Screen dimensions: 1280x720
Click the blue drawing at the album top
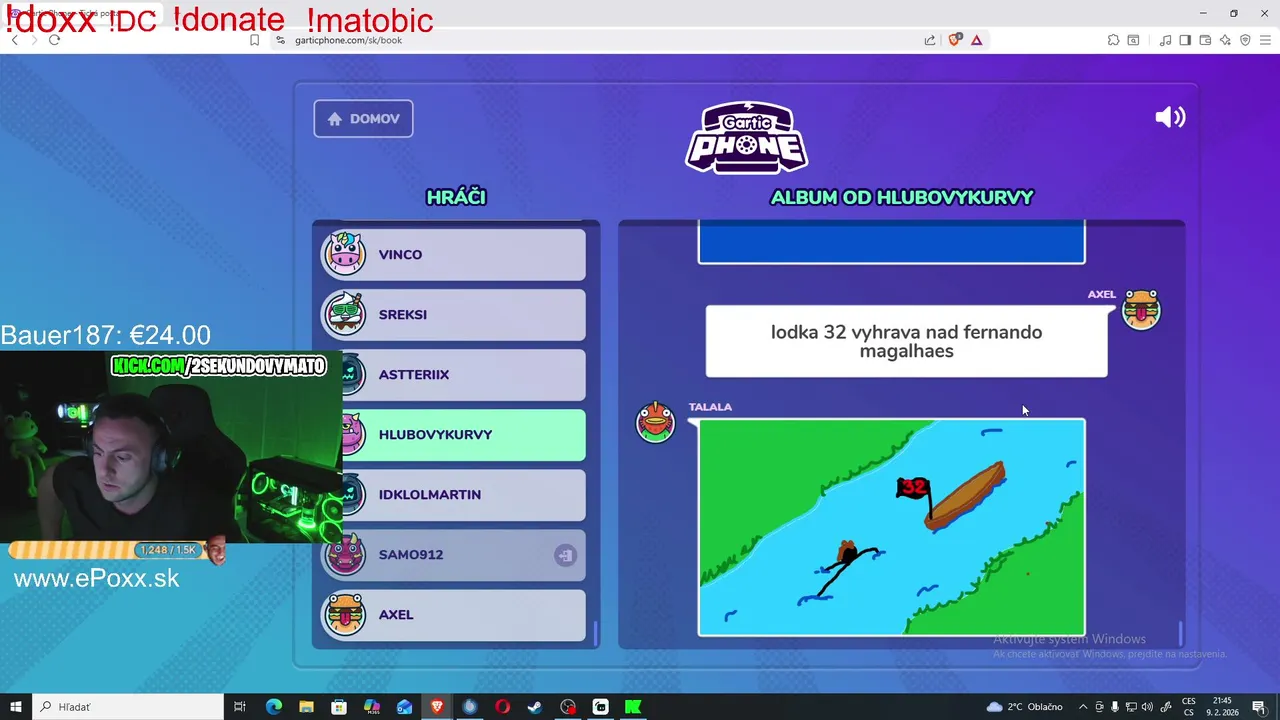tap(891, 242)
